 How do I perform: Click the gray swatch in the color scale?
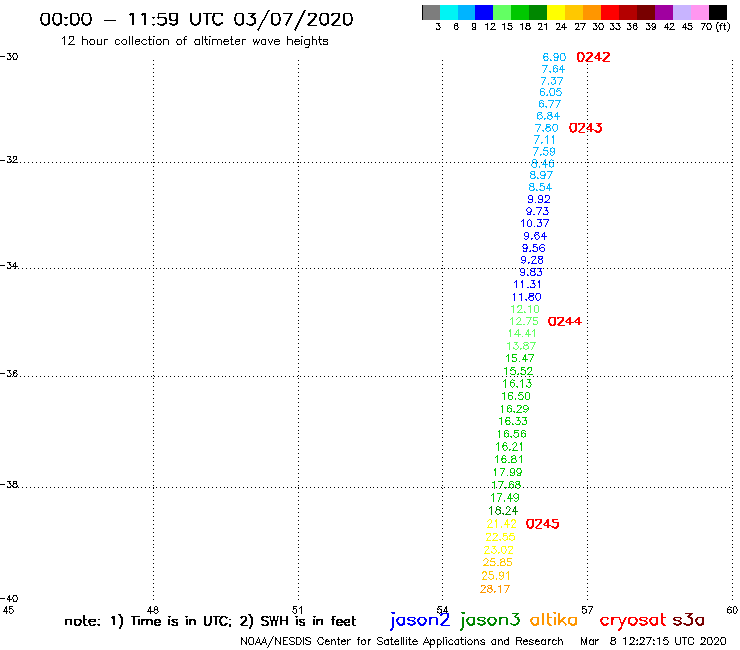(x=431, y=12)
